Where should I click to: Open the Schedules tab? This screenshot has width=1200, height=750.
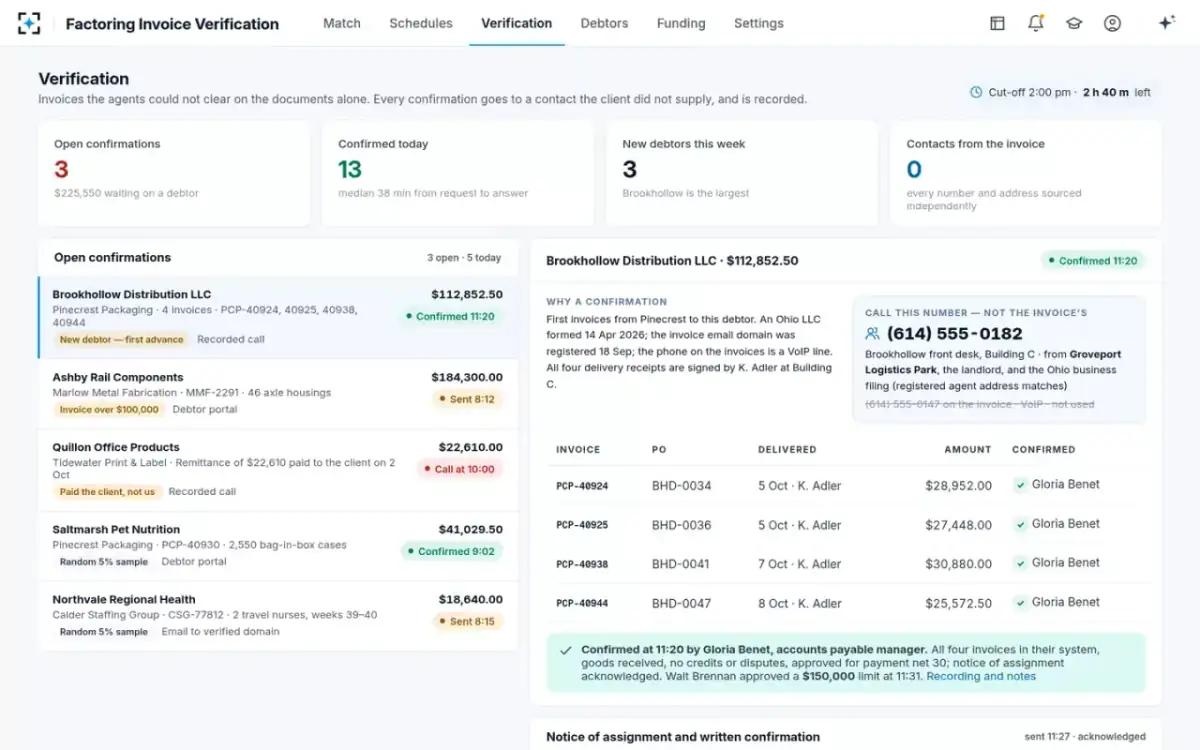point(421,23)
